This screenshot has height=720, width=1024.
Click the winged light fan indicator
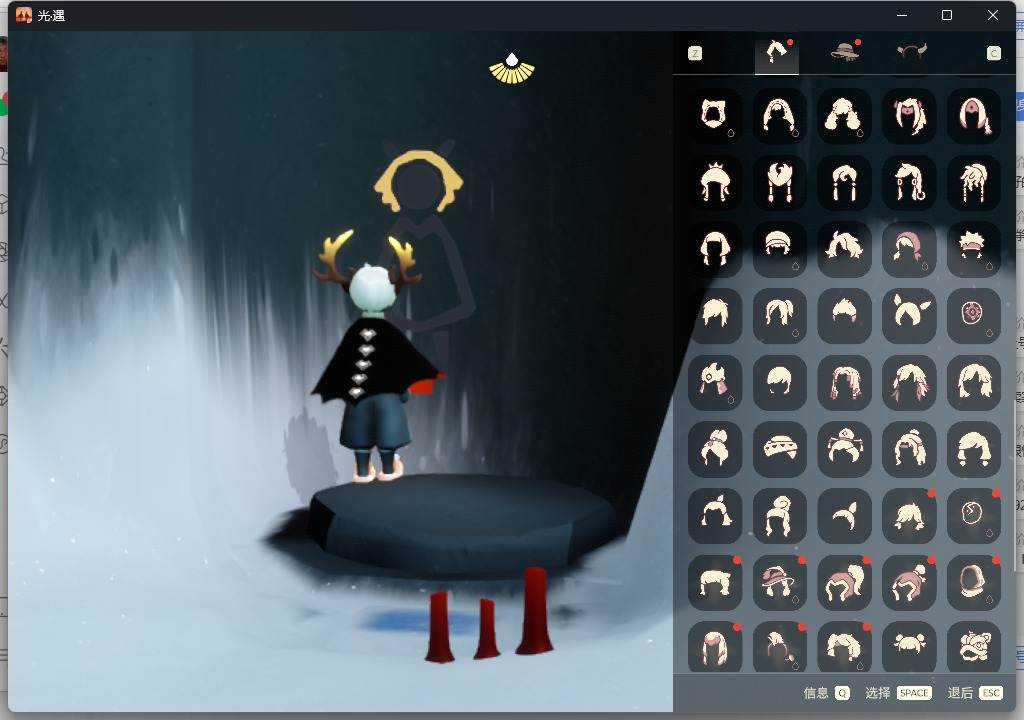coord(512,68)
